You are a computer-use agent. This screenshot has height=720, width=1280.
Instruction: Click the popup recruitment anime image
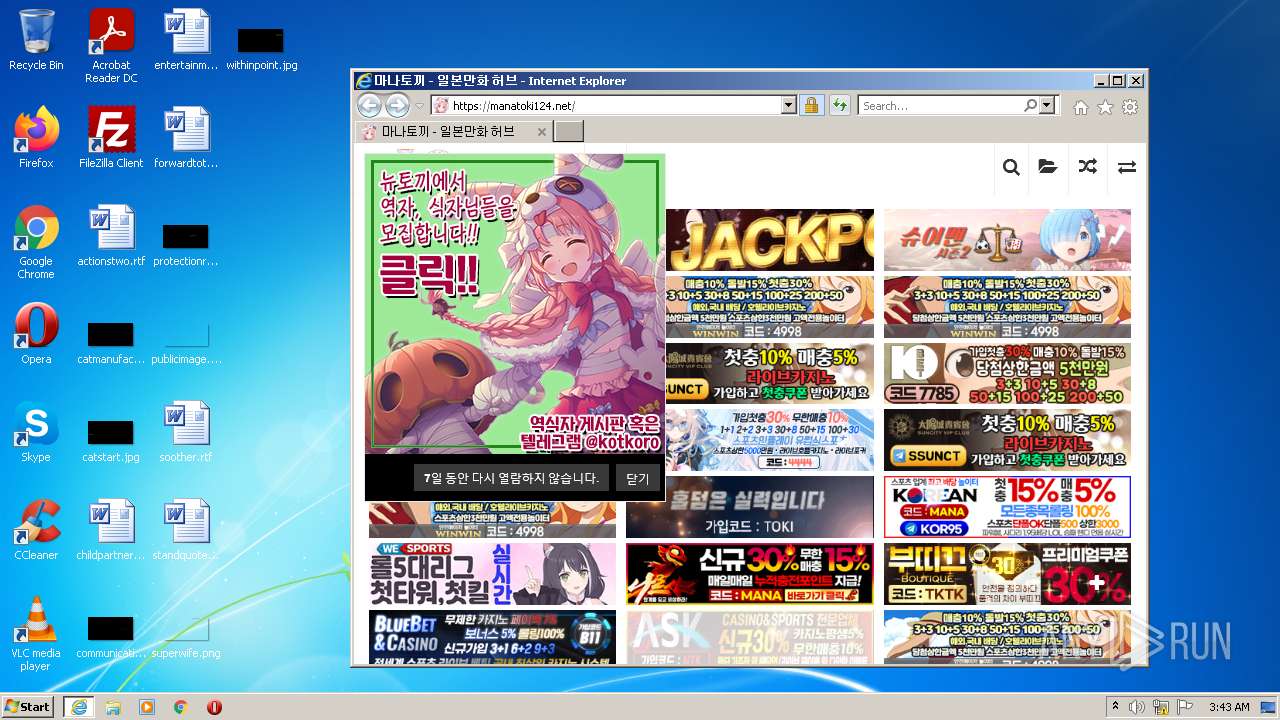[x=515, y=304]
